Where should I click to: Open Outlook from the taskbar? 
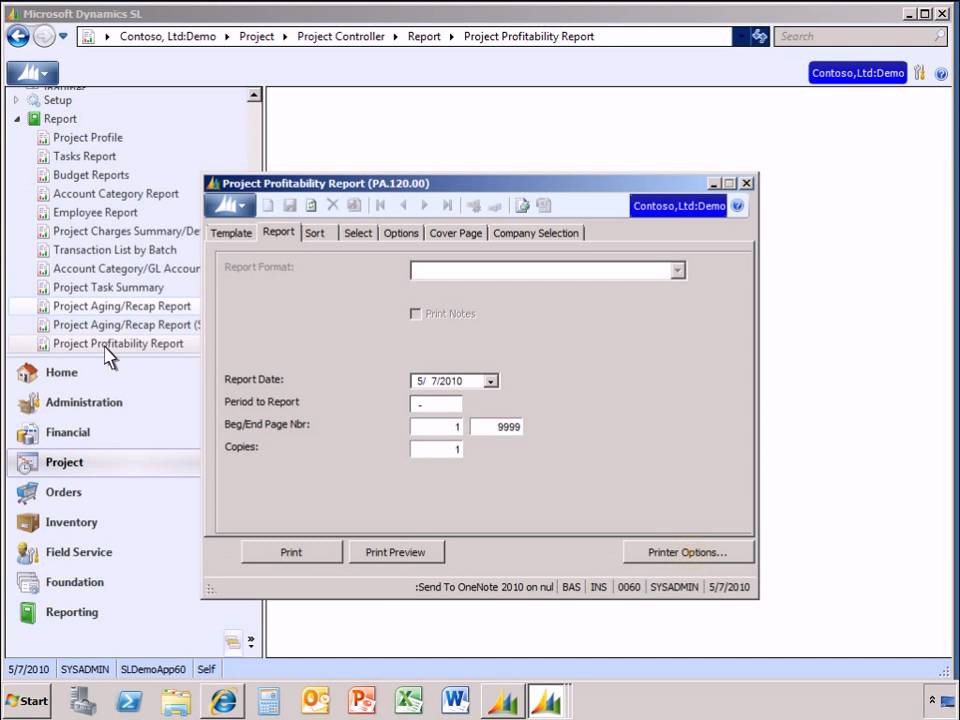point(315,700)
